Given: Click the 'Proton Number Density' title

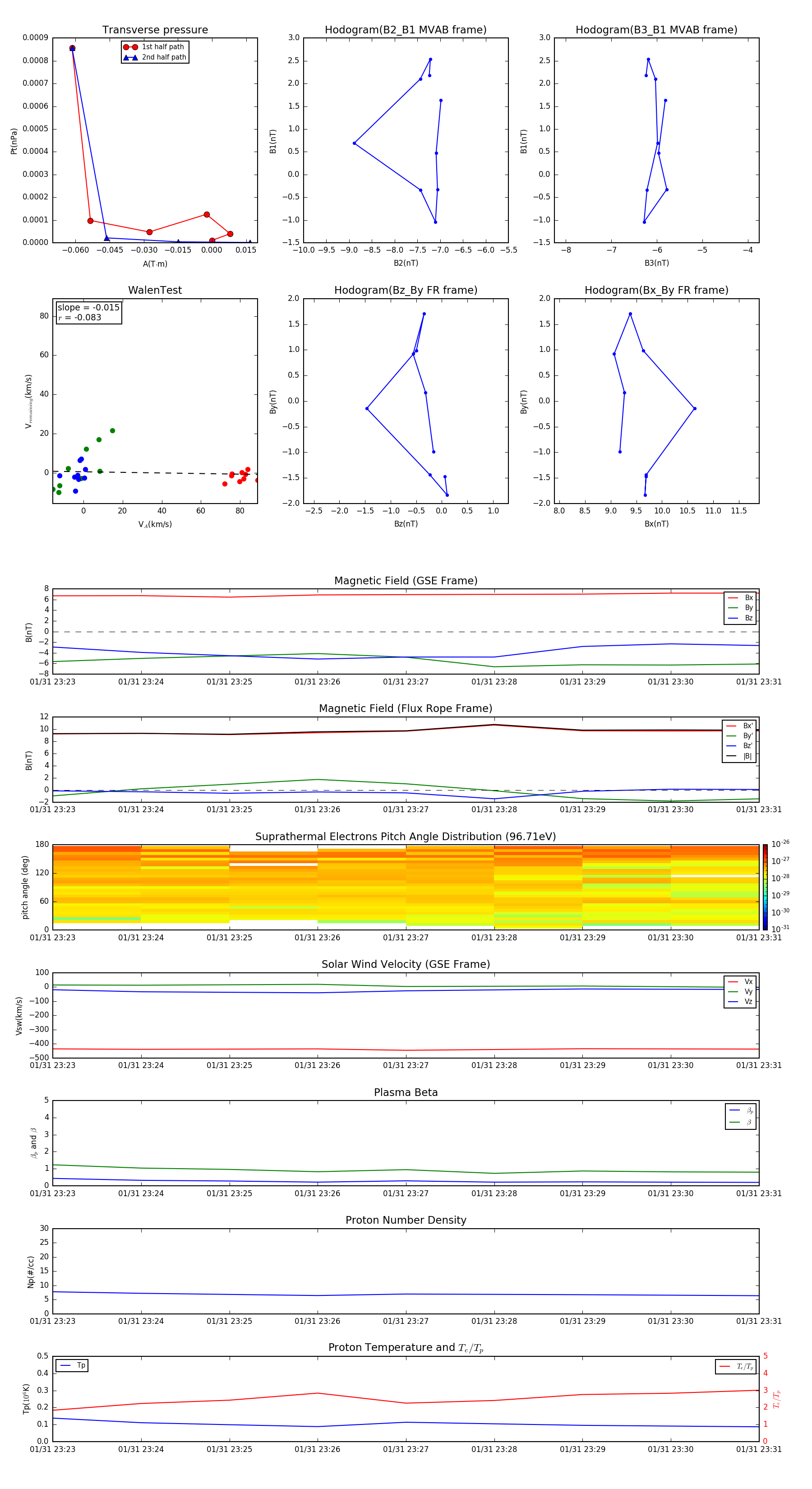Looking at the screenshot, I should point(406,1220).
